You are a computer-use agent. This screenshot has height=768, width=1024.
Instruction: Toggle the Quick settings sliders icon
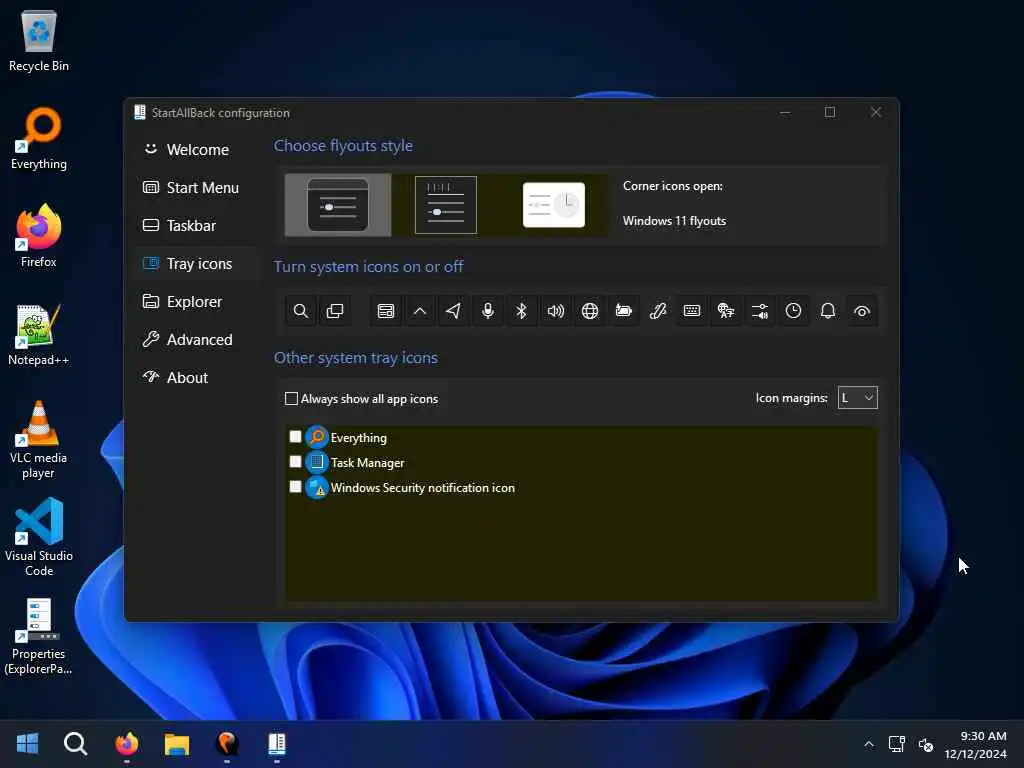click(760, 311)
